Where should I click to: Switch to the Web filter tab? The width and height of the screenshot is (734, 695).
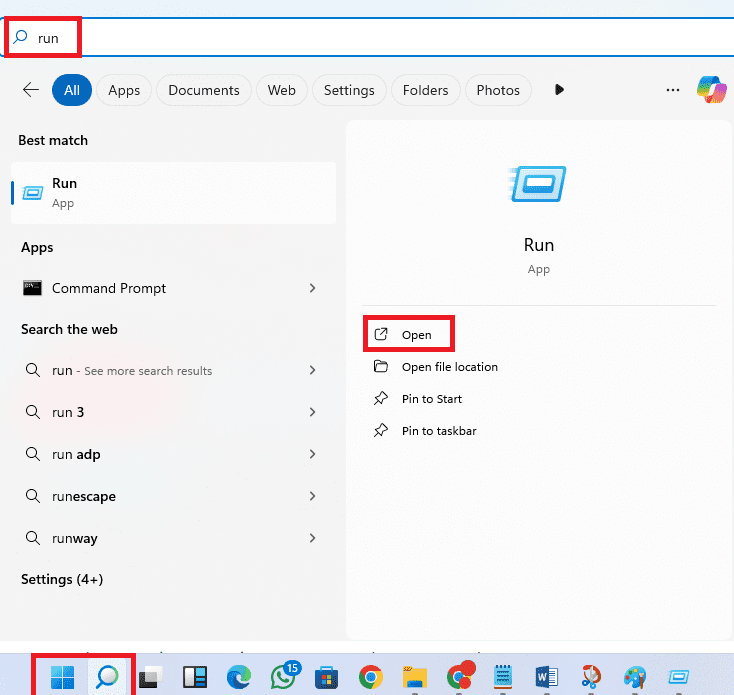point(282,90)
